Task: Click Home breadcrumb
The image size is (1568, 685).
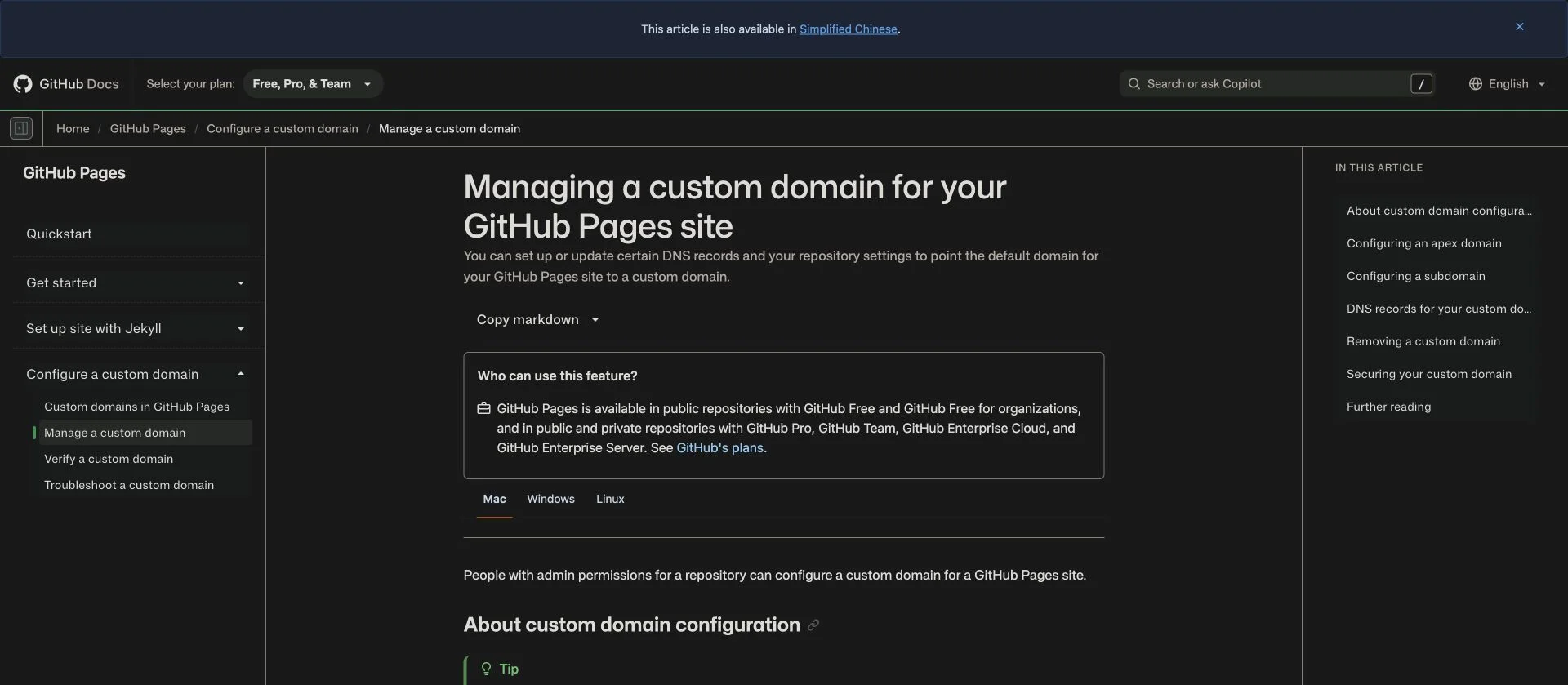Action: coord(73,129)
